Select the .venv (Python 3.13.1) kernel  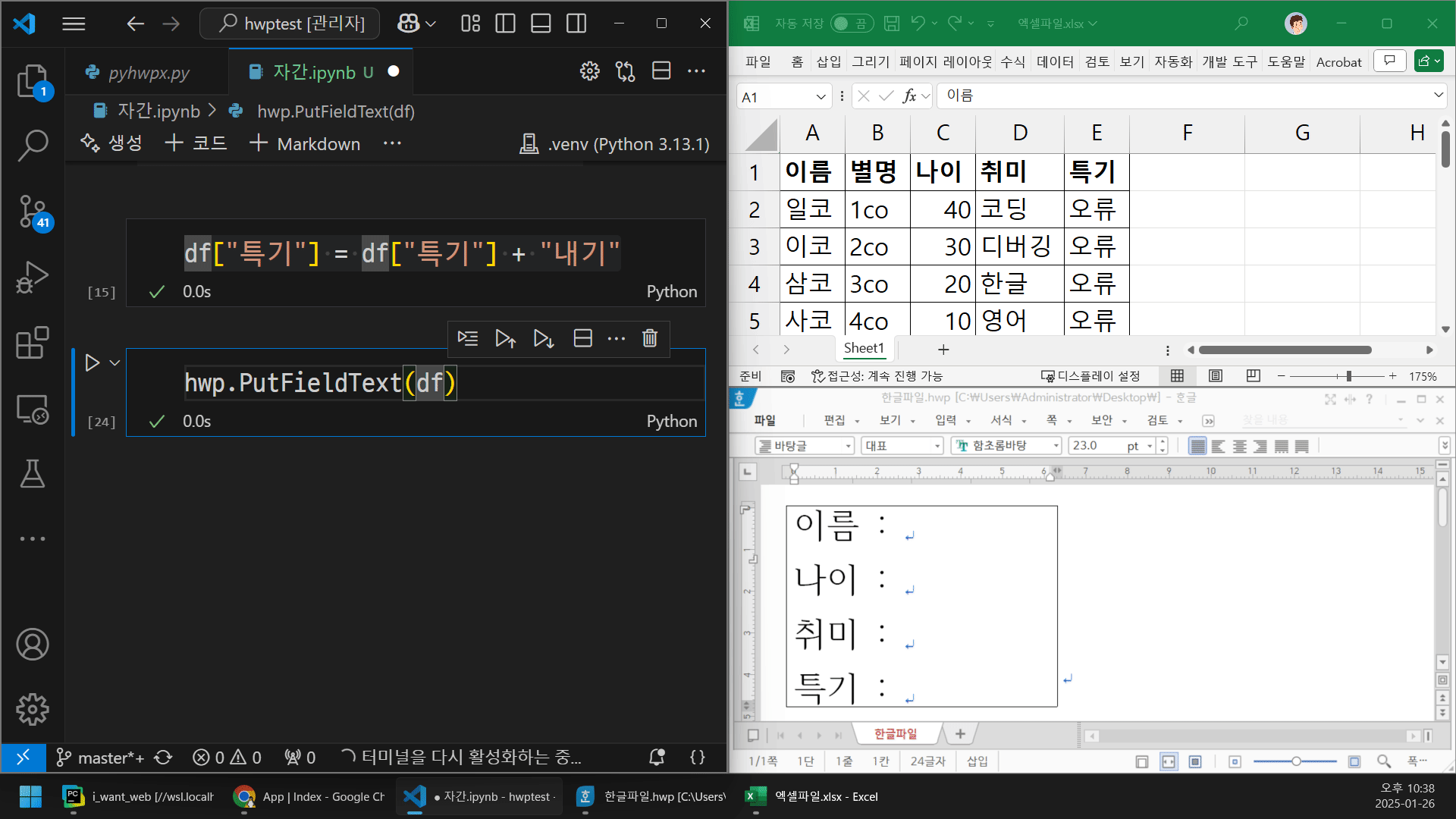tap(614, 144)
